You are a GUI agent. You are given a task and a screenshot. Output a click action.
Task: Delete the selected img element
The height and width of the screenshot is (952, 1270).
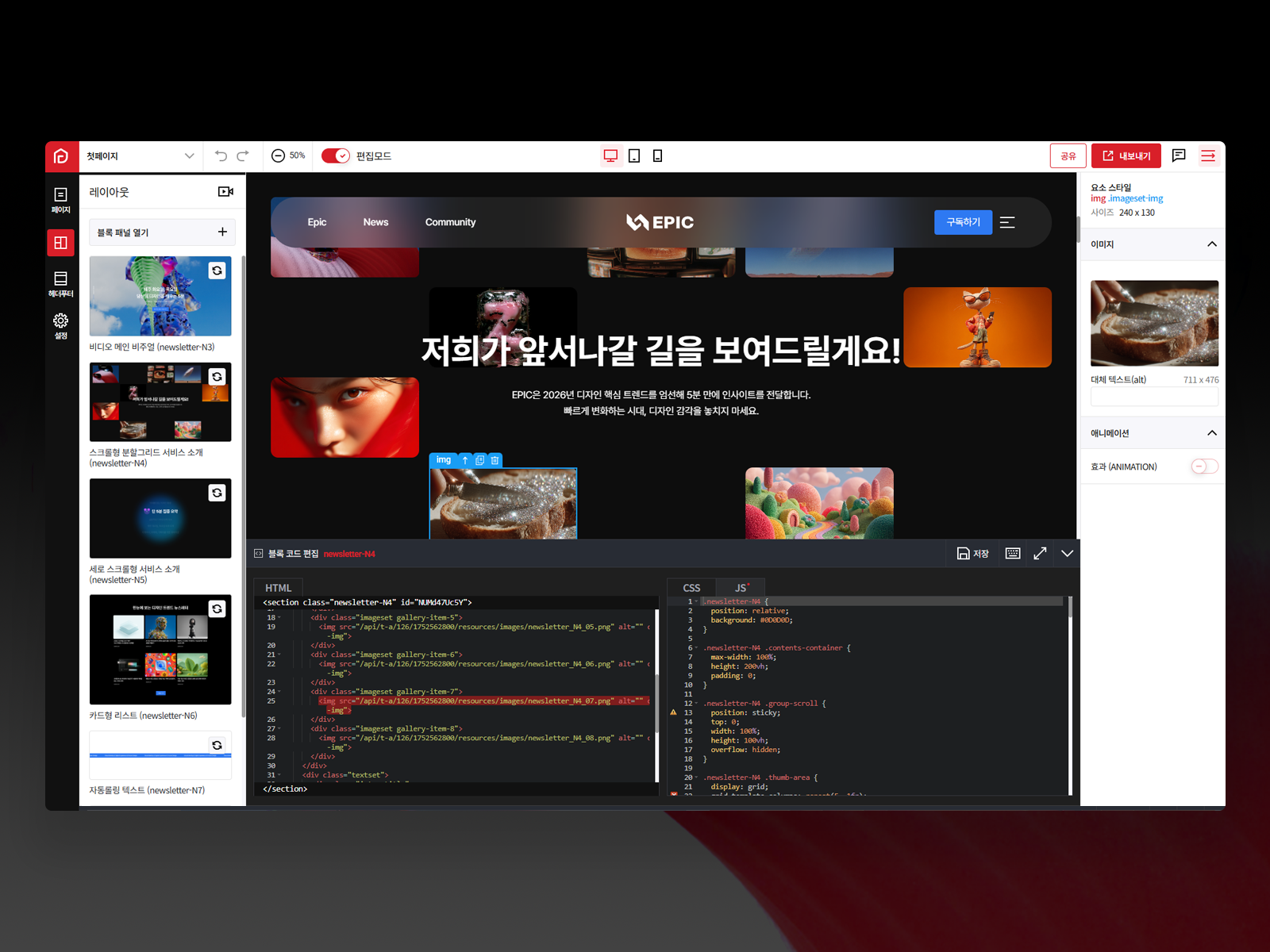coord(495,460)
